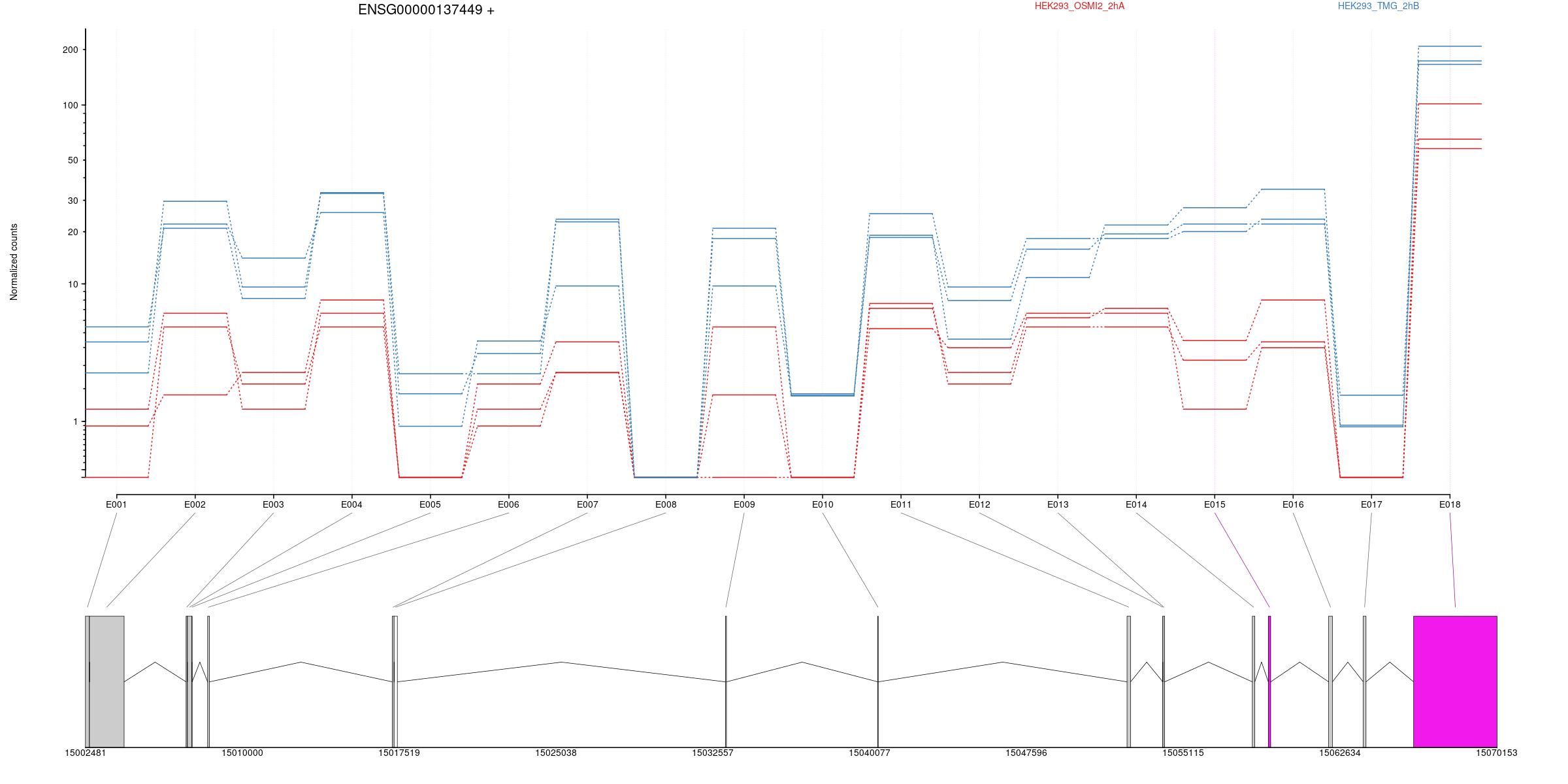The image size is (1568, 784).
Task: Click the top red line segment above E018
Action: tap(1450, 104)
